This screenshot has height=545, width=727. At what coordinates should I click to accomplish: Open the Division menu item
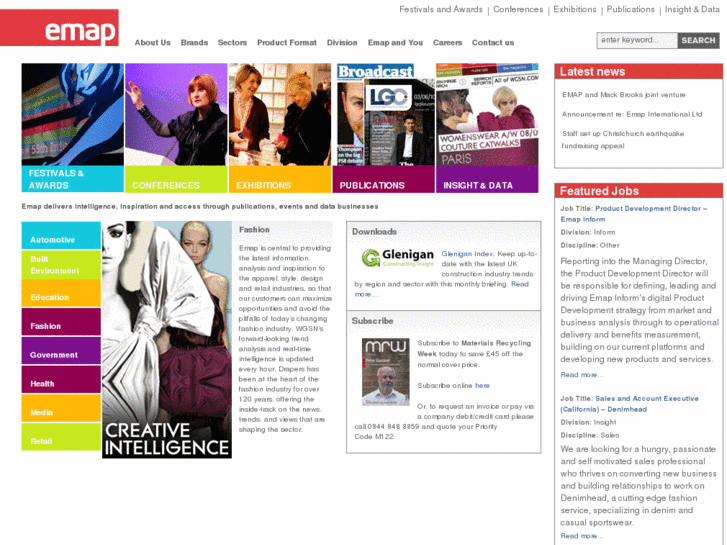coord(342,43)
